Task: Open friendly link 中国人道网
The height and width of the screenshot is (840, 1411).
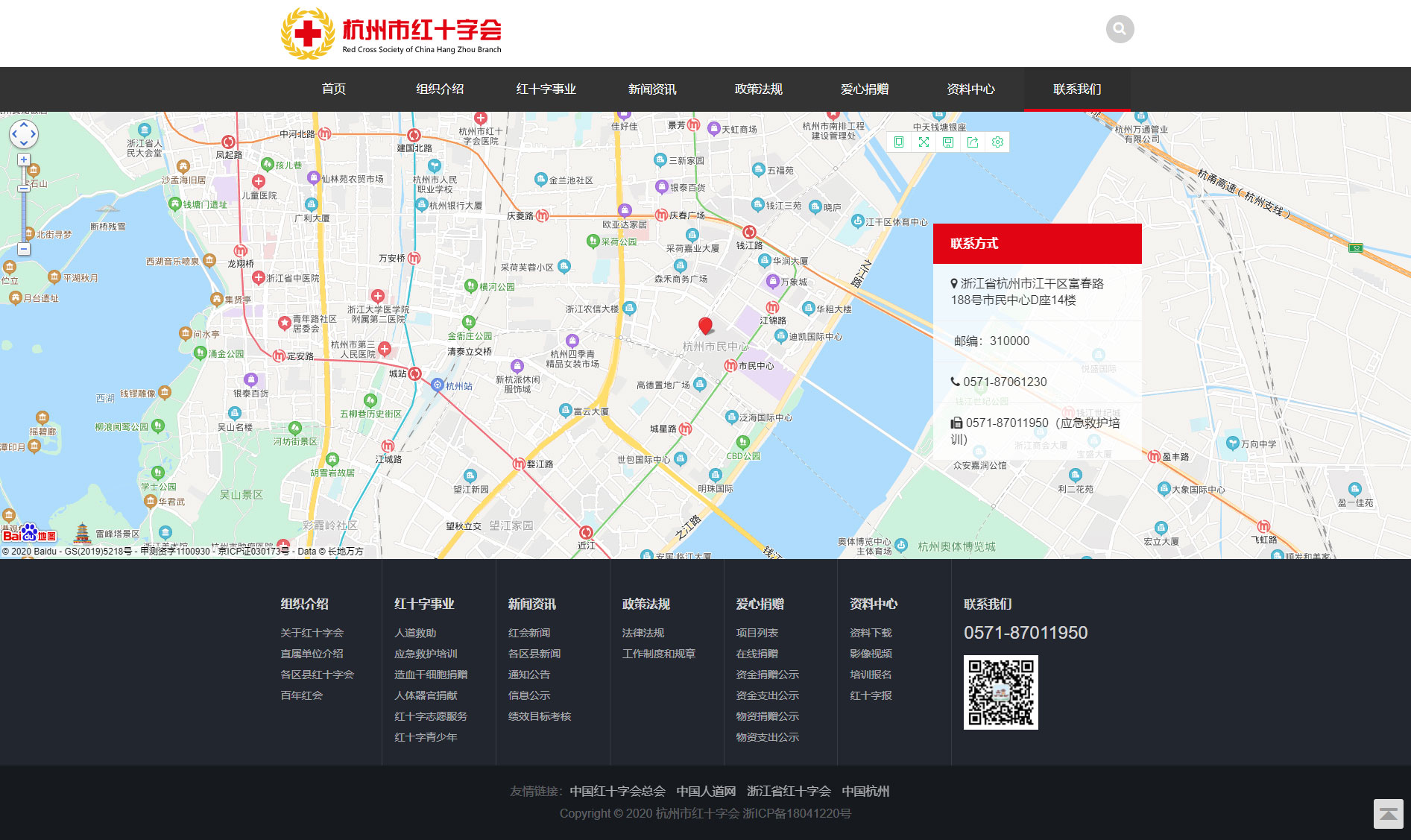Action: click(706, 792)
